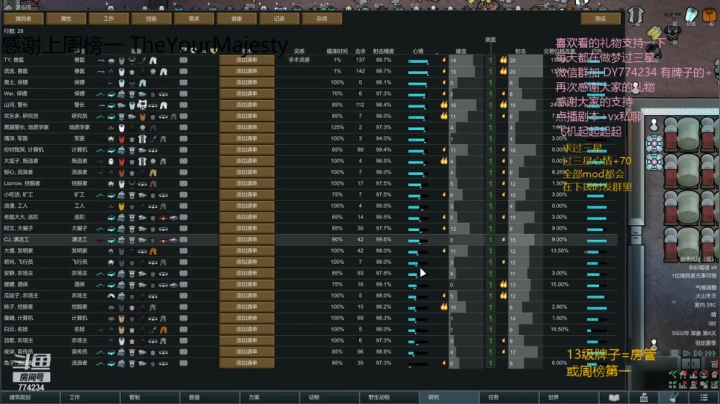Click the mood bar in TY row
The image size is (720, 404).
(x=418, y=61)
